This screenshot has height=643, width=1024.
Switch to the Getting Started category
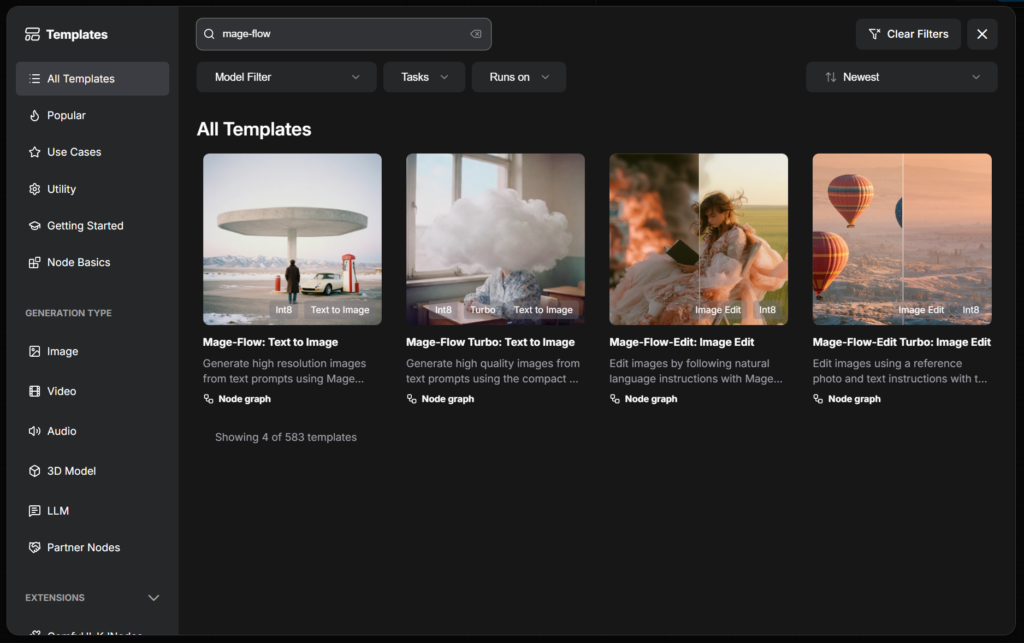click(x=93, y=226)
